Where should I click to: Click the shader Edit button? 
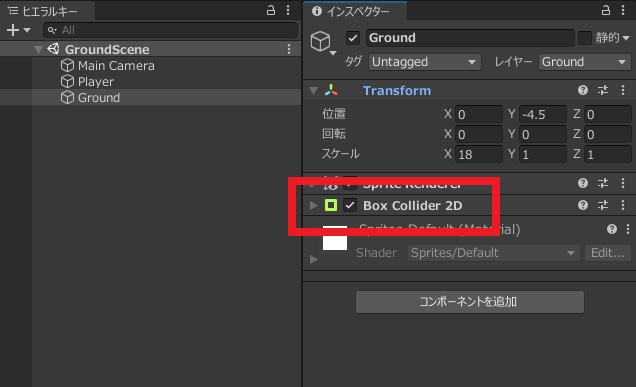[x=608, y=253]
